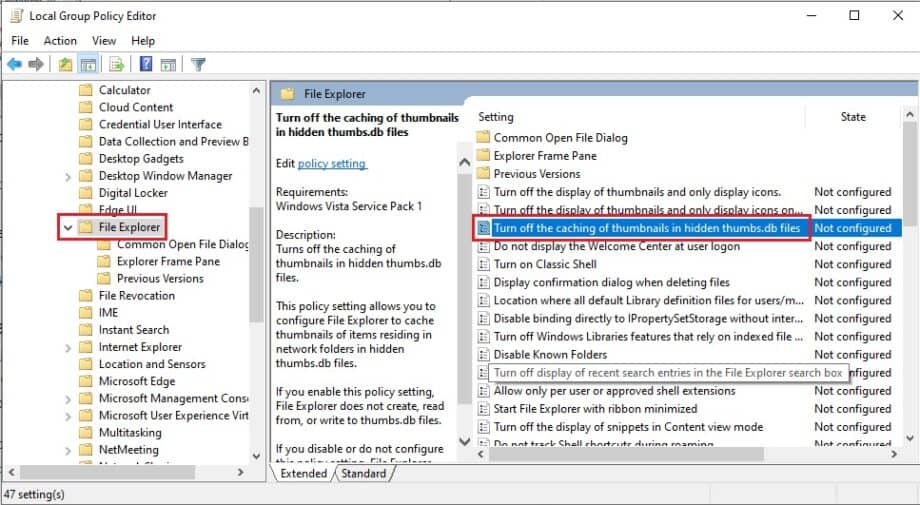
Task: Switch to the Standard tab
Action: coord(363,474)
